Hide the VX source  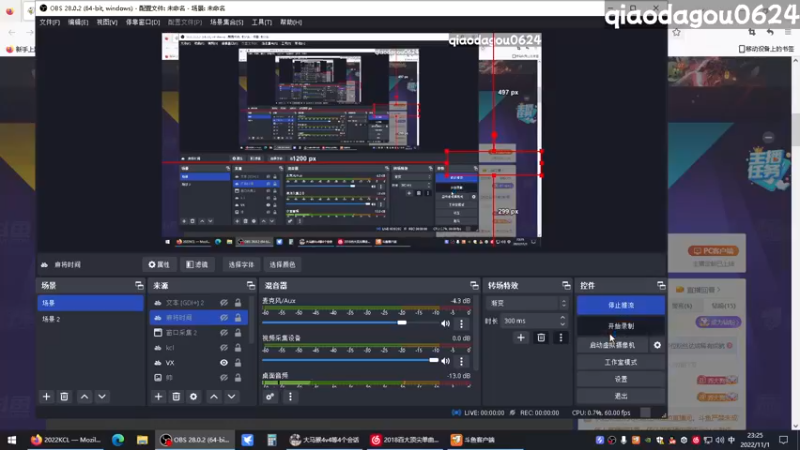point(224,363)
